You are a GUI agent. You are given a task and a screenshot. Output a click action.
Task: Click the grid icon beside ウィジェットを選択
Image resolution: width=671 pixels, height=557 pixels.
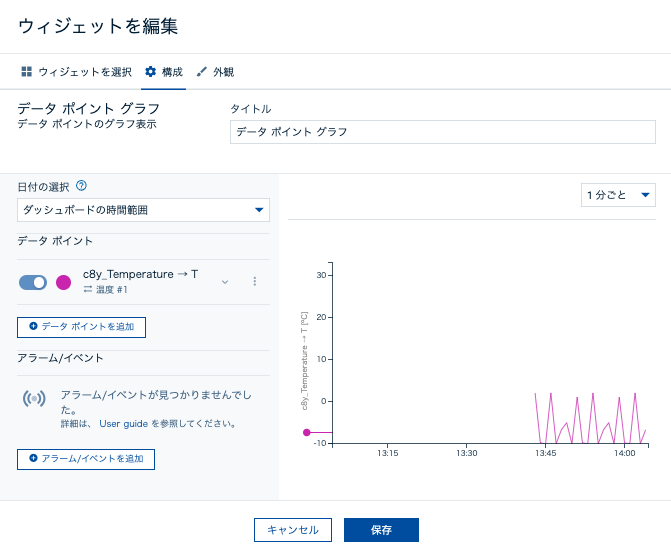(x=27, y=71)
